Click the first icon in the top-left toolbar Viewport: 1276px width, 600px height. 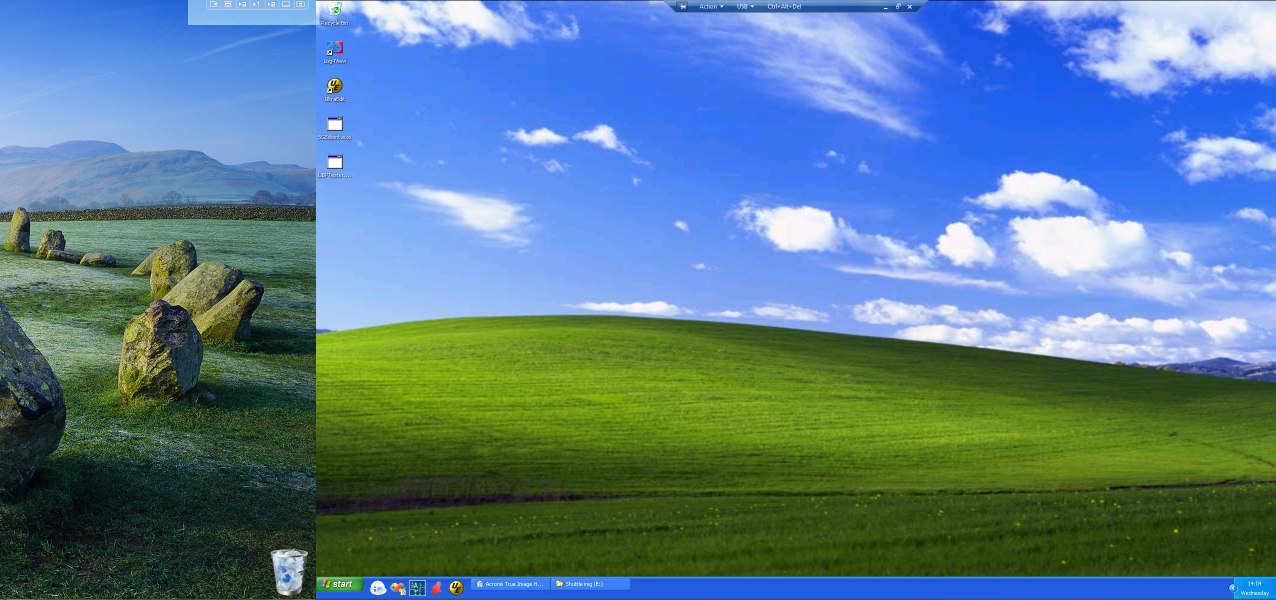(214, 5)
